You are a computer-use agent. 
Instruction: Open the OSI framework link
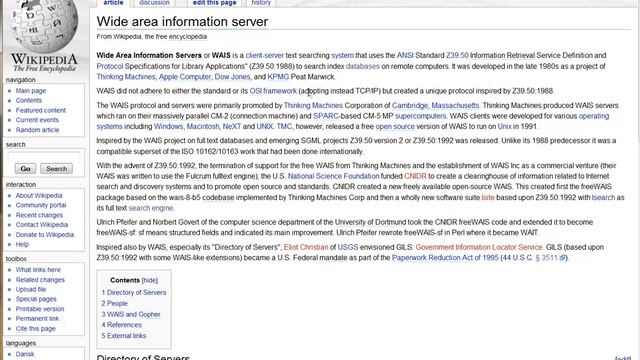[x=273, y=91]
